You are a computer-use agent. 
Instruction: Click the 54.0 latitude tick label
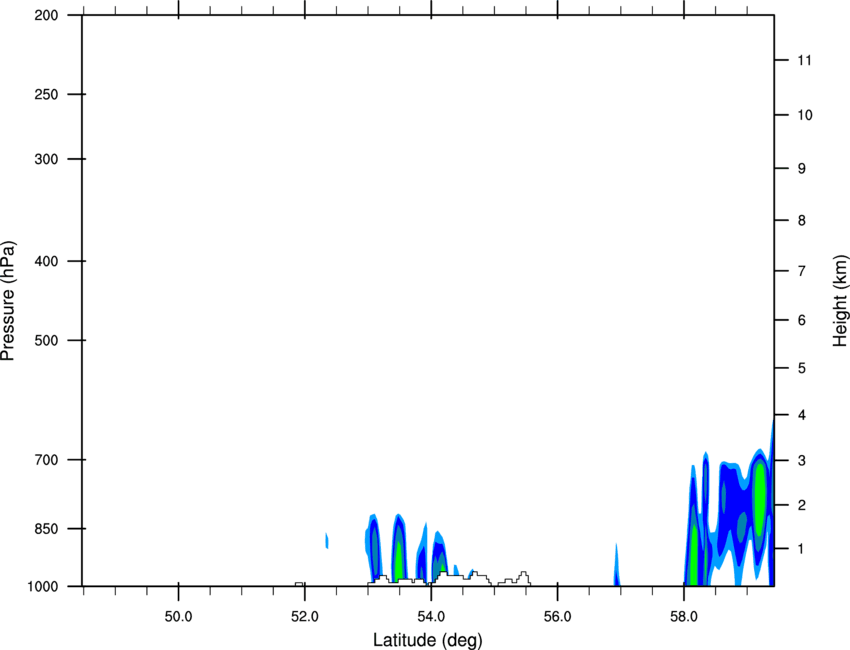(x=431, y=617)
